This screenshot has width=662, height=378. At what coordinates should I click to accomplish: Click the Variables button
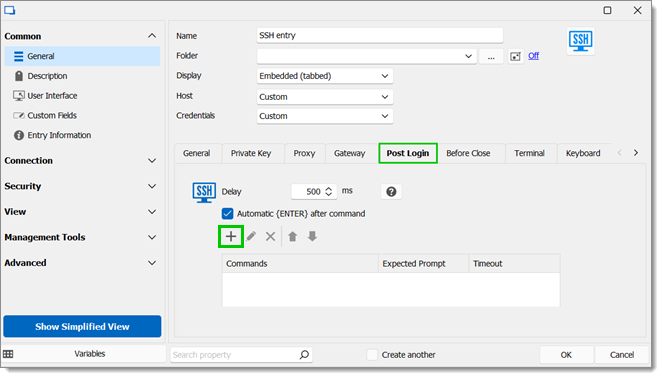click(x=90, y=354)
